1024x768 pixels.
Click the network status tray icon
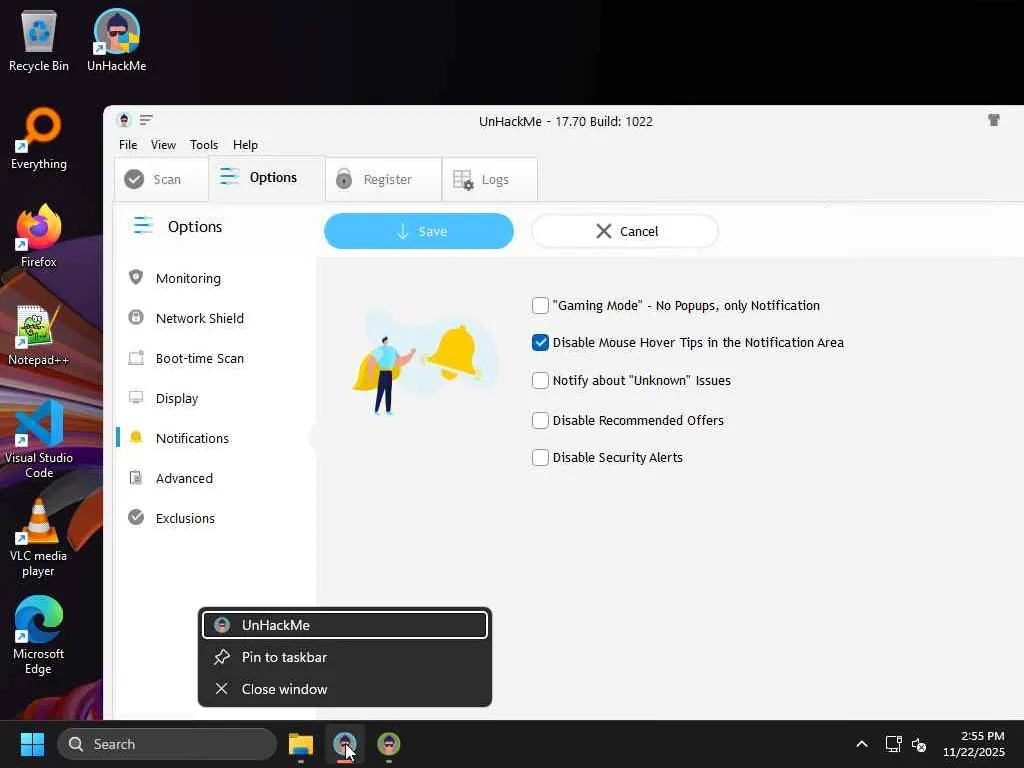(893, 744)
